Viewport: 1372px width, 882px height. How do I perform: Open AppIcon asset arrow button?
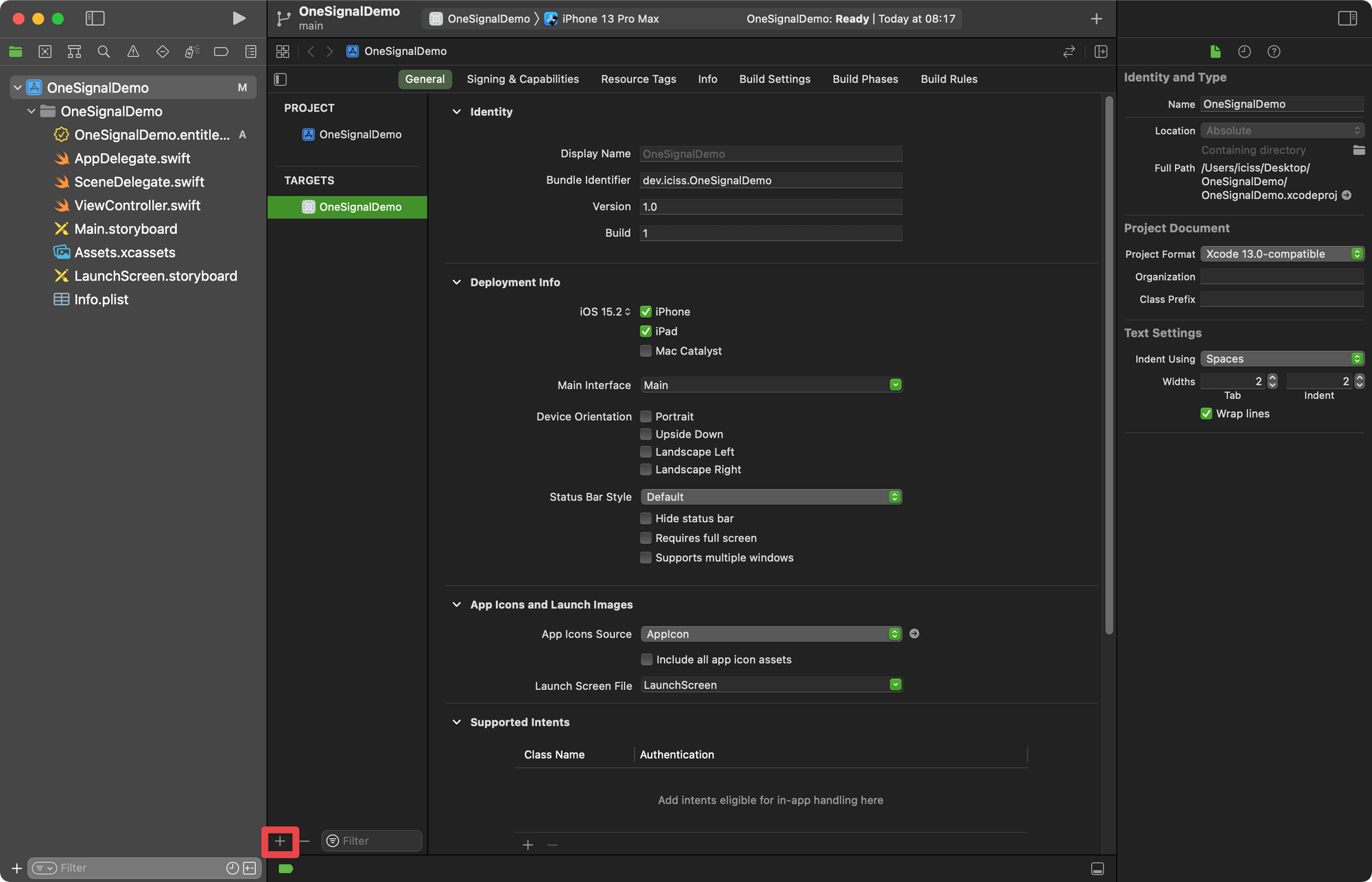(x=914, y=634)
